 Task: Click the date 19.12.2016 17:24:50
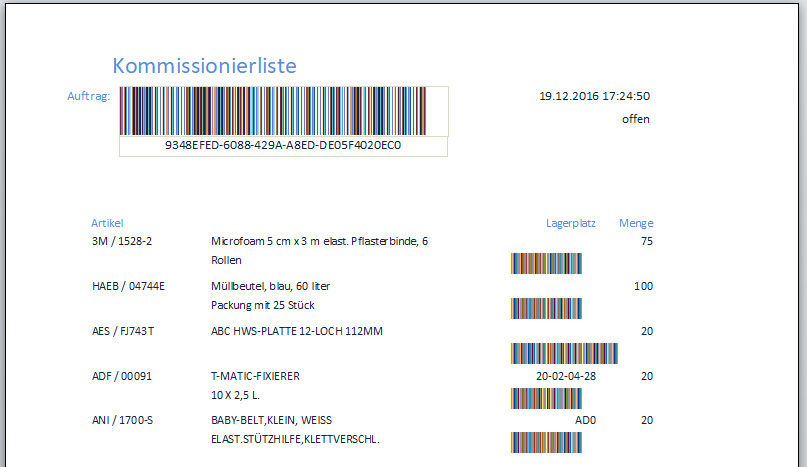click(x=594, y=96)
